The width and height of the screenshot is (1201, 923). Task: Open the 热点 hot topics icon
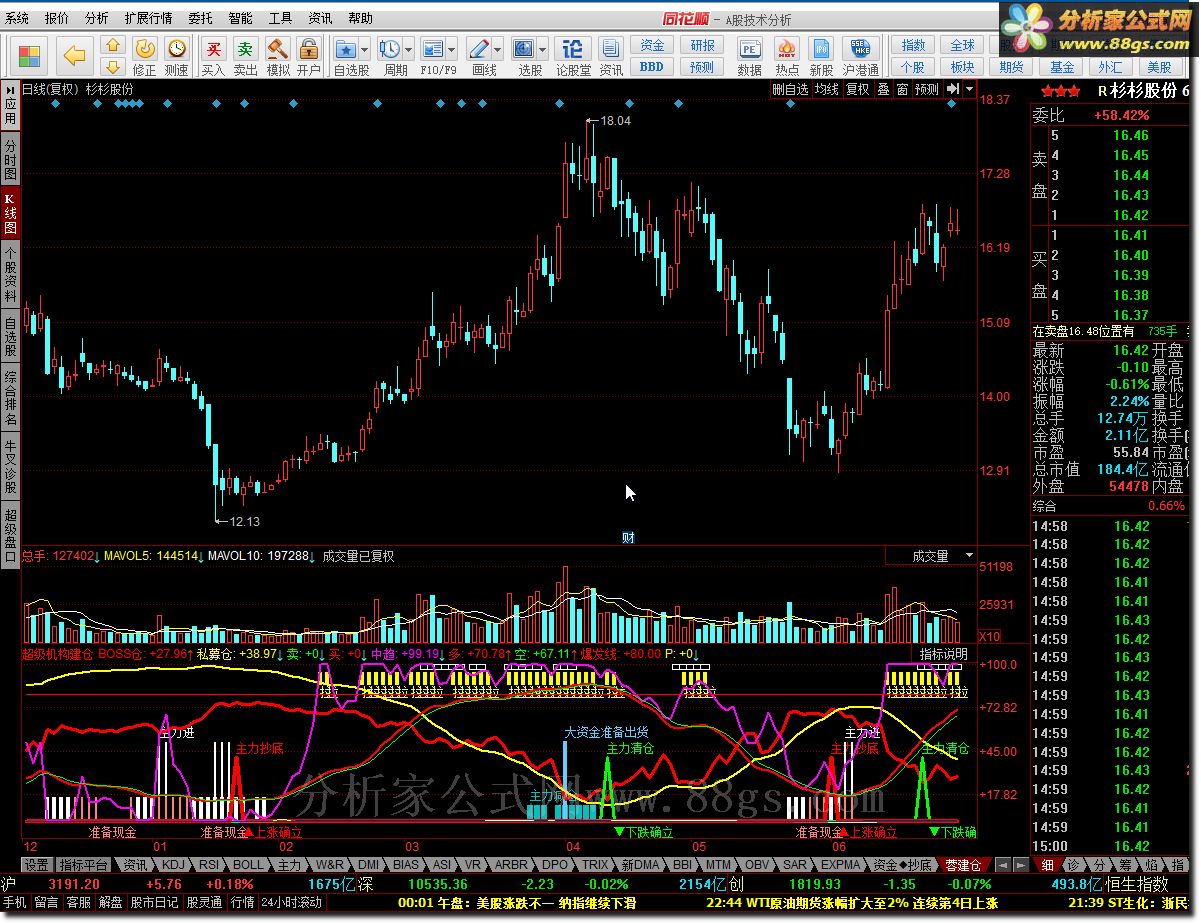tap(787, 56)
